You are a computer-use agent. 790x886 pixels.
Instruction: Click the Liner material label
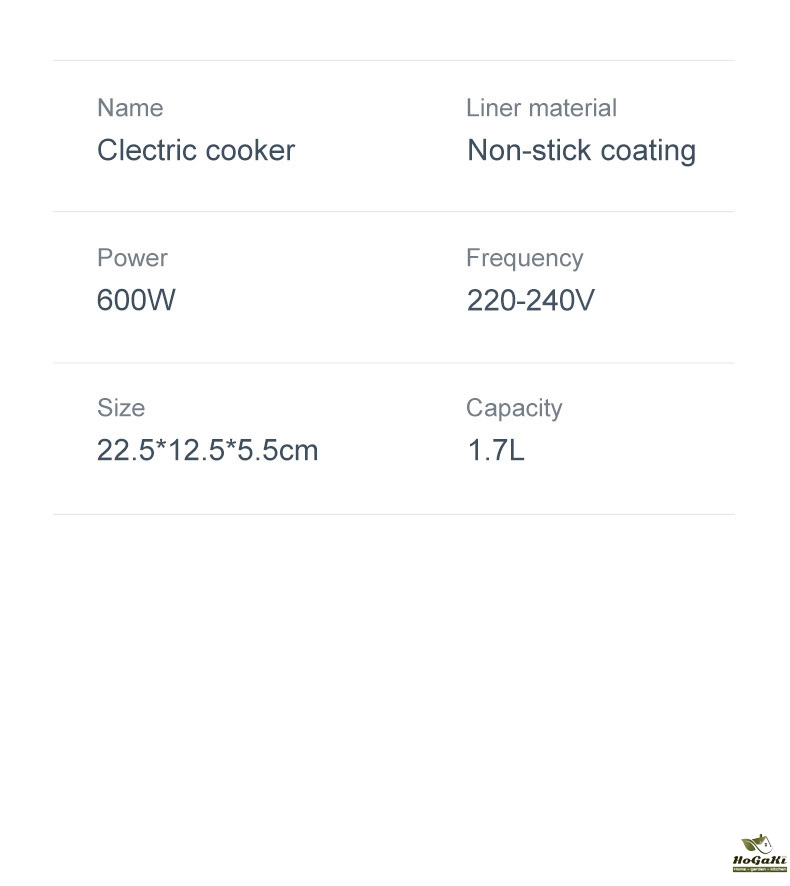(541, 108)
